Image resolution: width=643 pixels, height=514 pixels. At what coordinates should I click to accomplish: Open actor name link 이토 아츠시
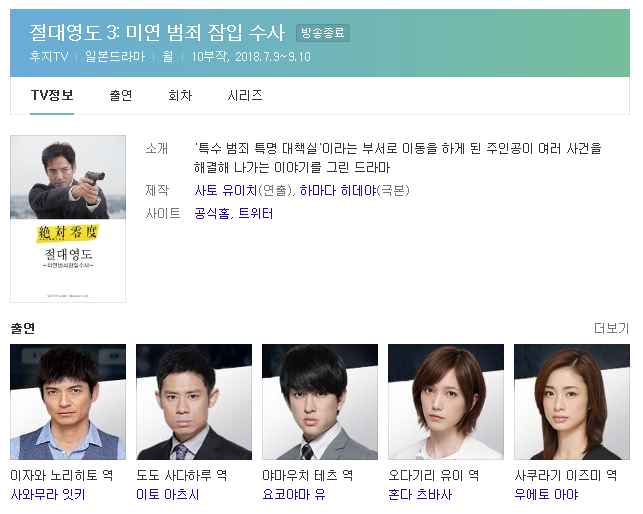coord(168,495)
